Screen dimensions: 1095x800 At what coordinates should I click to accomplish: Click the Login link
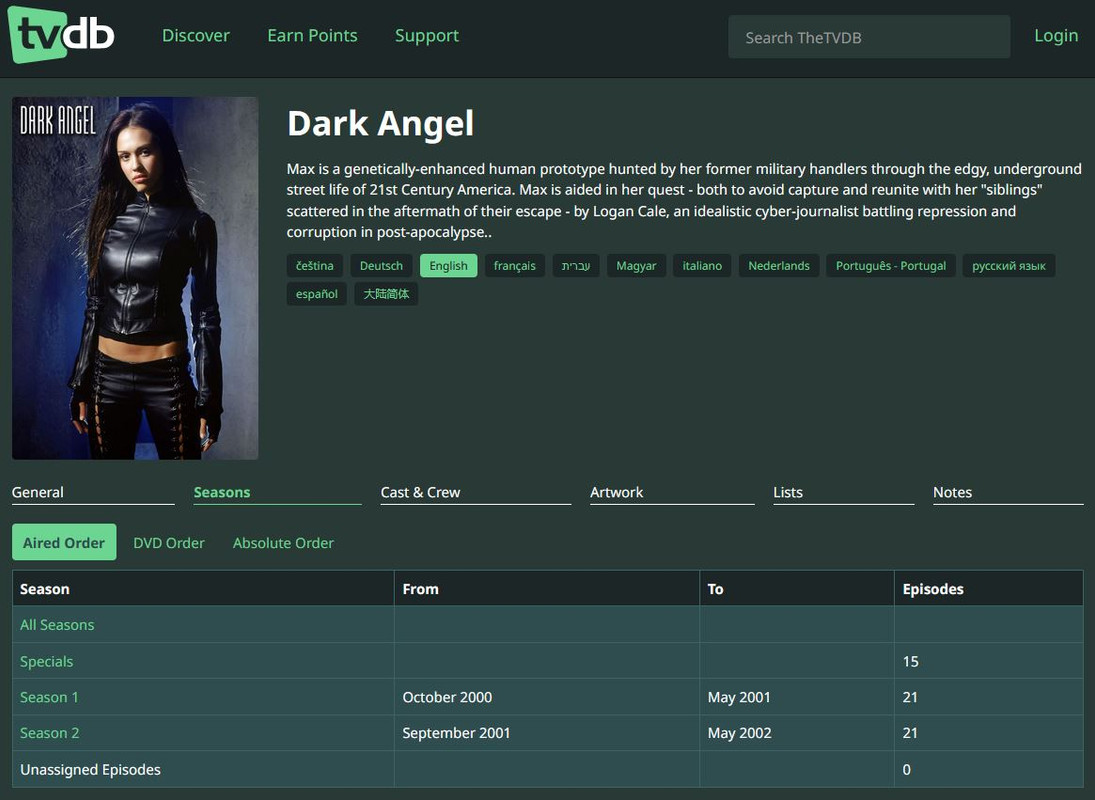1056,36
